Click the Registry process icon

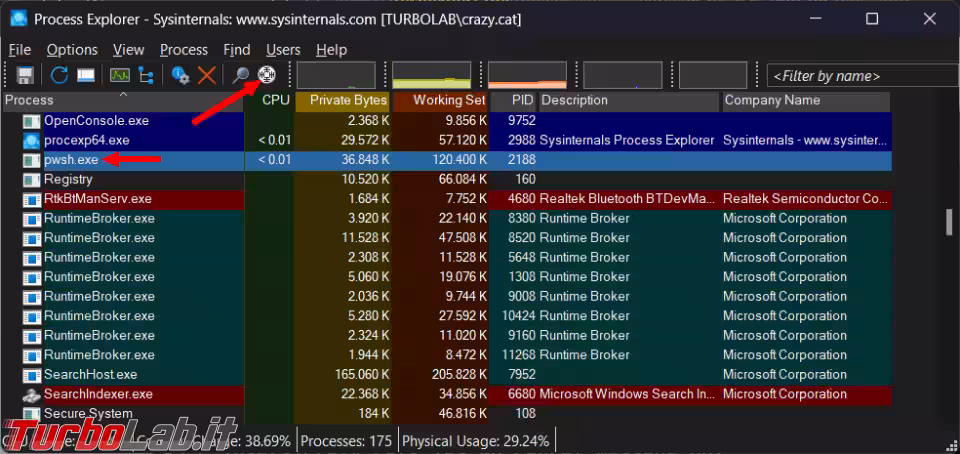(x=31, y=180)
